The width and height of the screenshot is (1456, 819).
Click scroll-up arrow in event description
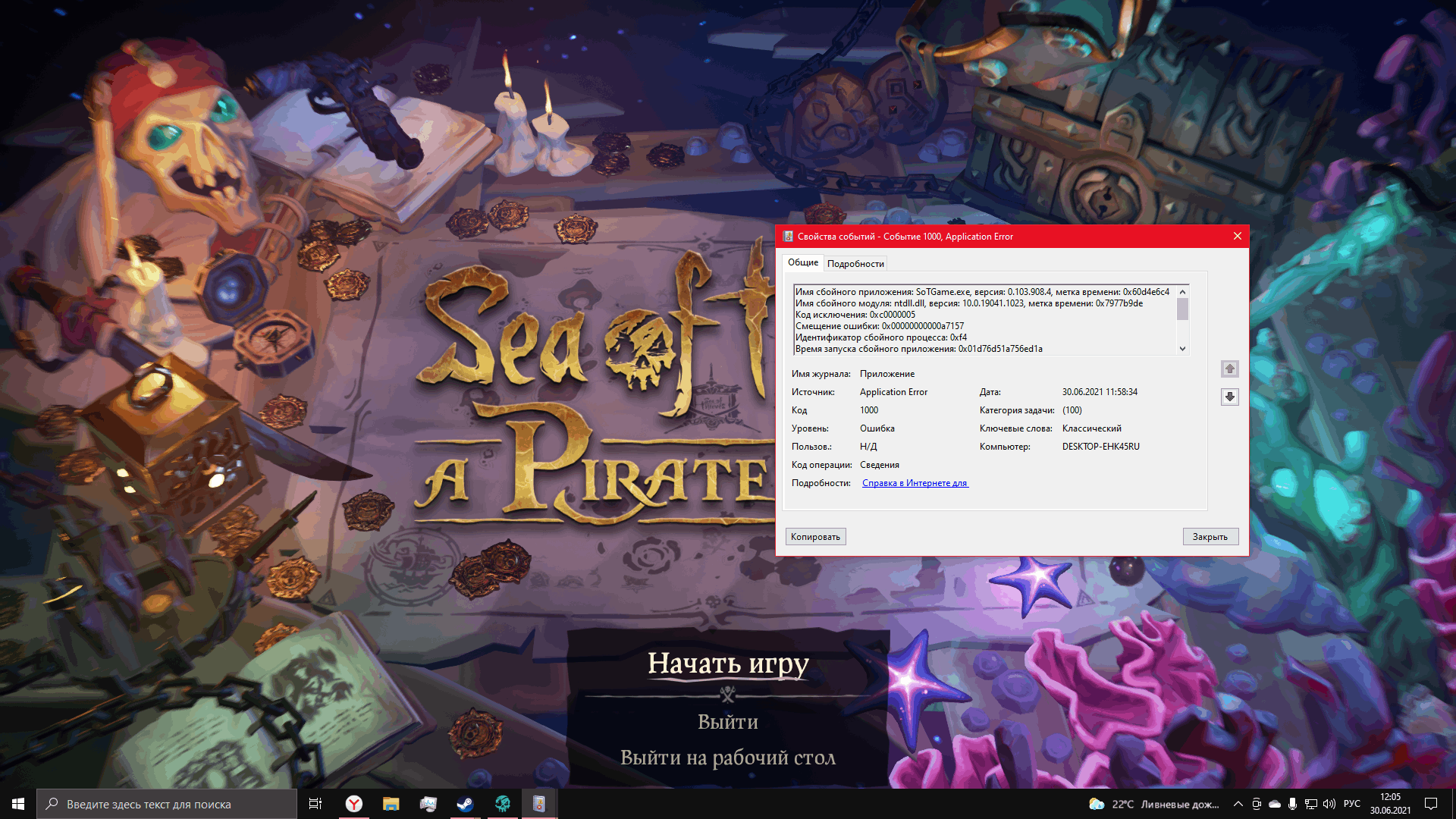(x=1182, y=292)
